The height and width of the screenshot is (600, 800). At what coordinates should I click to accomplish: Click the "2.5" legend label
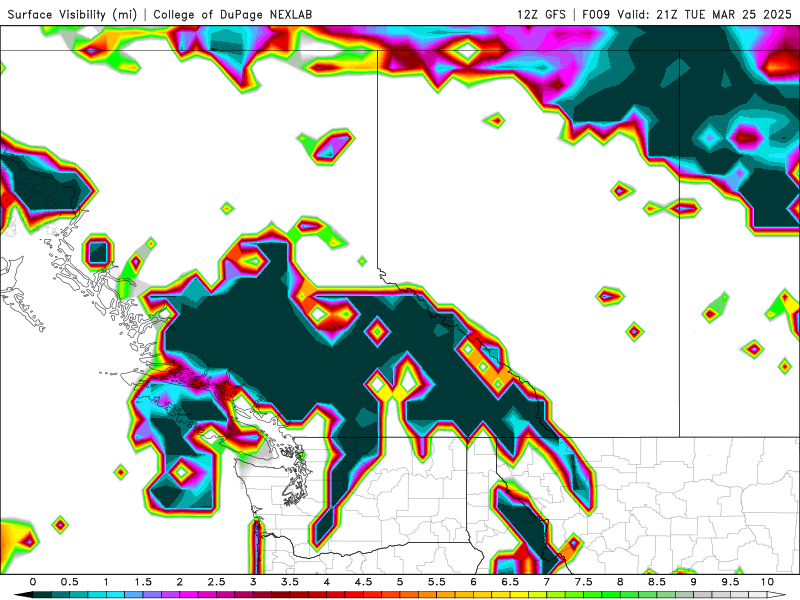(x=216, y=582)
